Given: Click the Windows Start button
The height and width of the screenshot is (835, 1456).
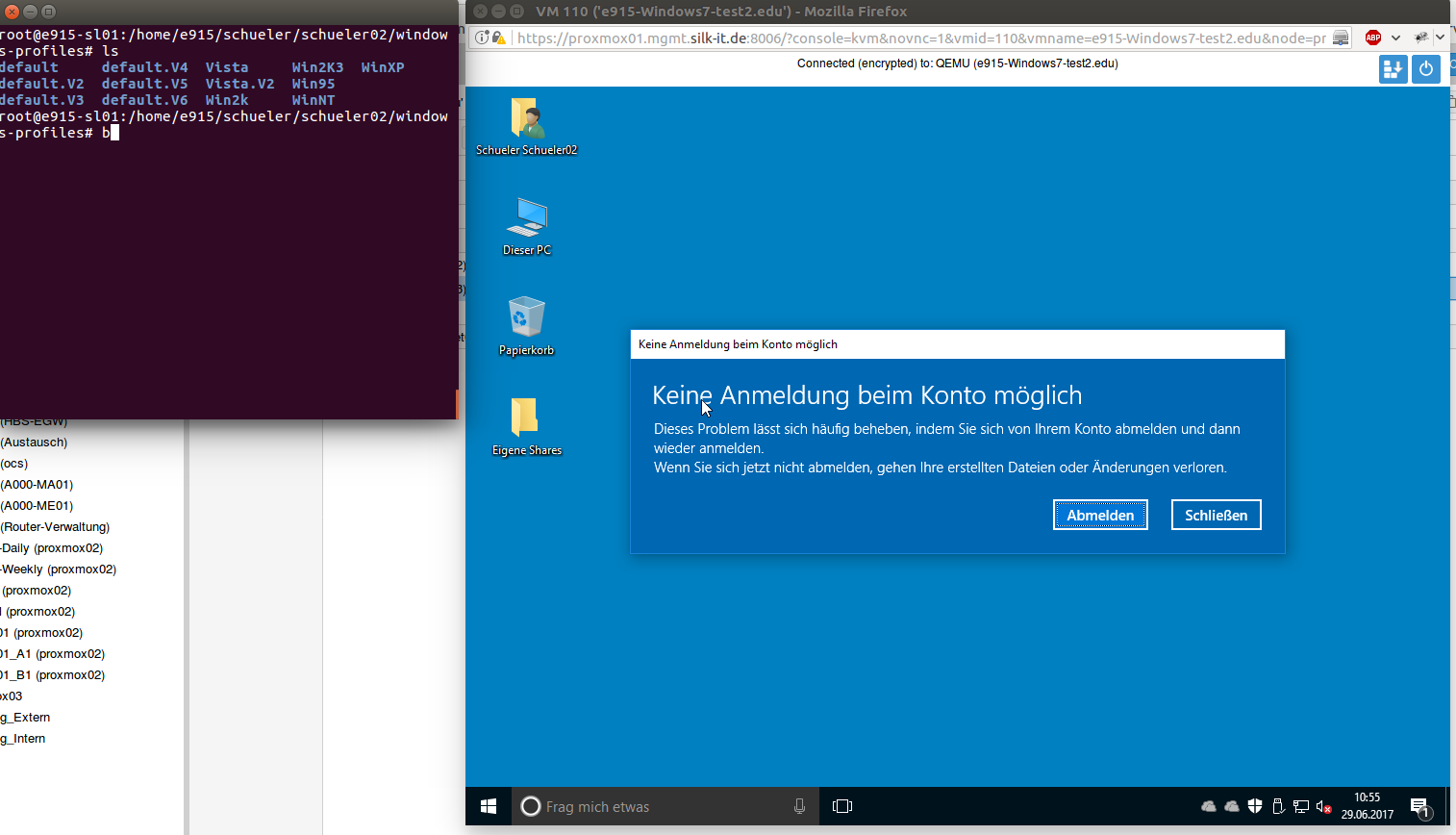Looking at the screenshot, I should 489,806.
